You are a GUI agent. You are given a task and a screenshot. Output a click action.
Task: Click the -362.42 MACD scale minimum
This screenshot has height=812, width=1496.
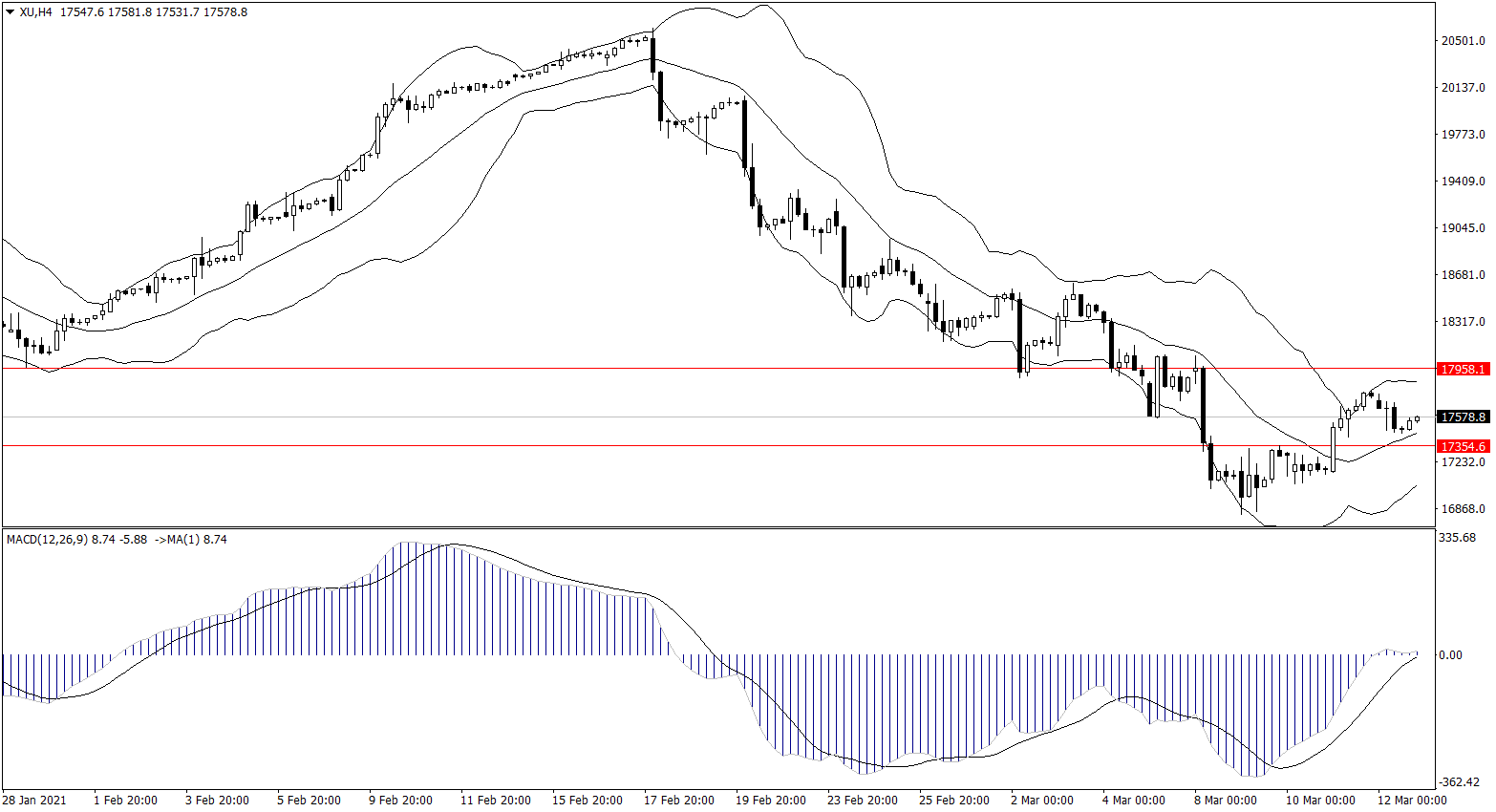(x=1459, y=782)
